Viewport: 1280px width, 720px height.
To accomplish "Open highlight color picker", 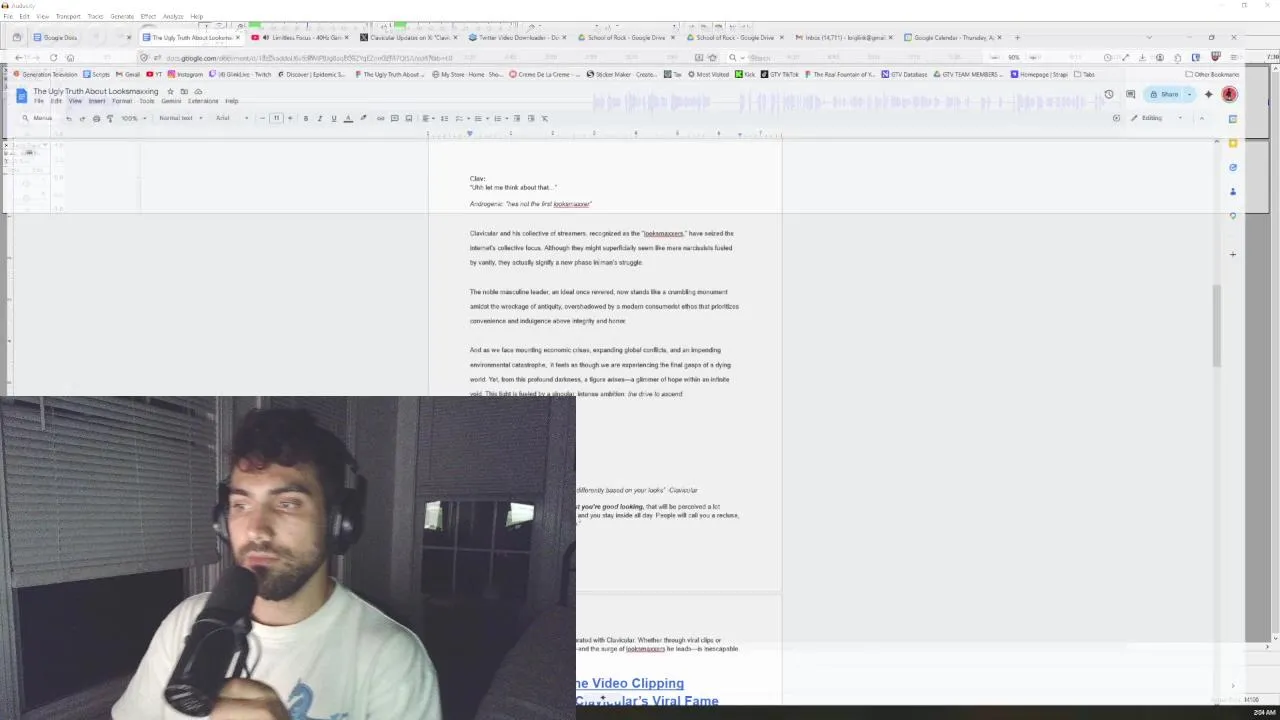I will pyautogui.click(x=362, y=118).
